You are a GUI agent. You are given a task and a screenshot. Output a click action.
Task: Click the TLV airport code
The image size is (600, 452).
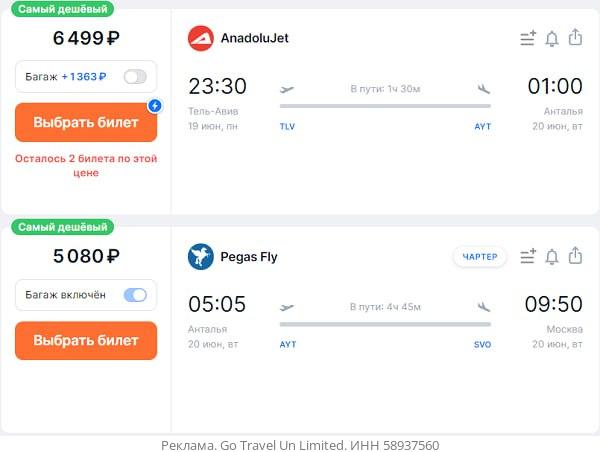[x=288, y=127]
